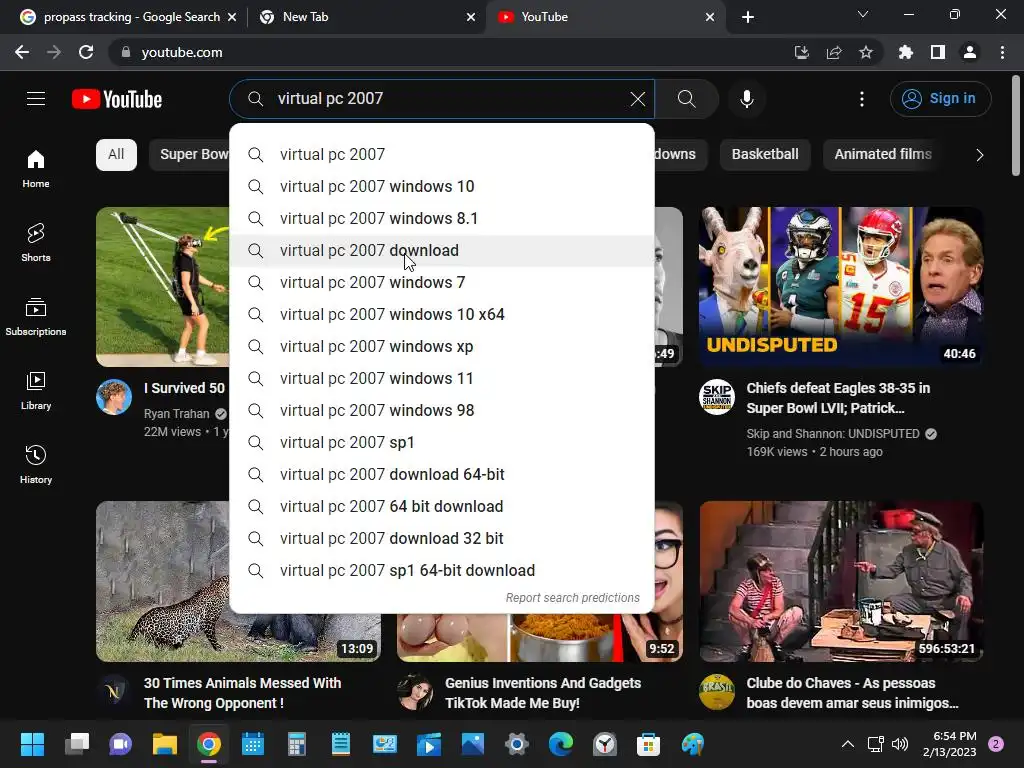Select suggestion 'virtual pc 2007 sp1 64-bit download'
This screenshot has width=1024, height=768.
[441, 571]
